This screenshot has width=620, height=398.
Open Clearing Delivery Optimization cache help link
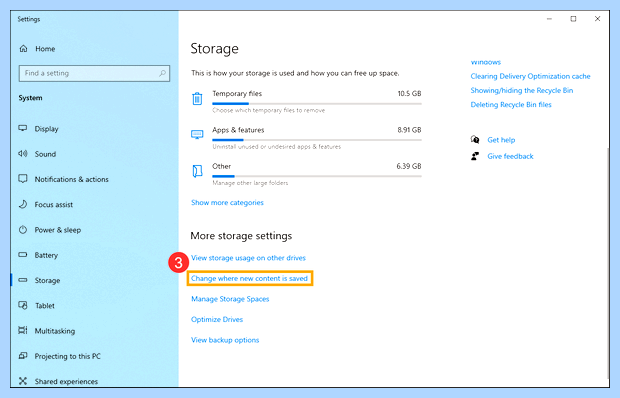pos(530,76)
